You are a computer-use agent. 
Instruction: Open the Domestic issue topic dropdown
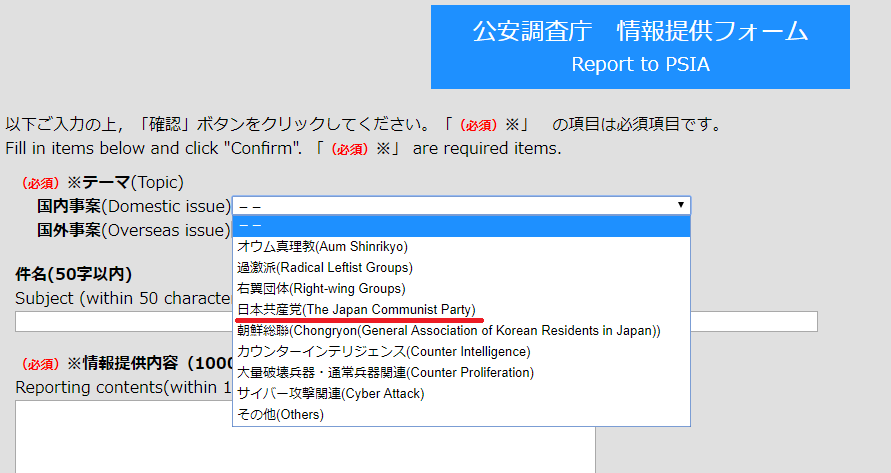click(x=461, y=205)
